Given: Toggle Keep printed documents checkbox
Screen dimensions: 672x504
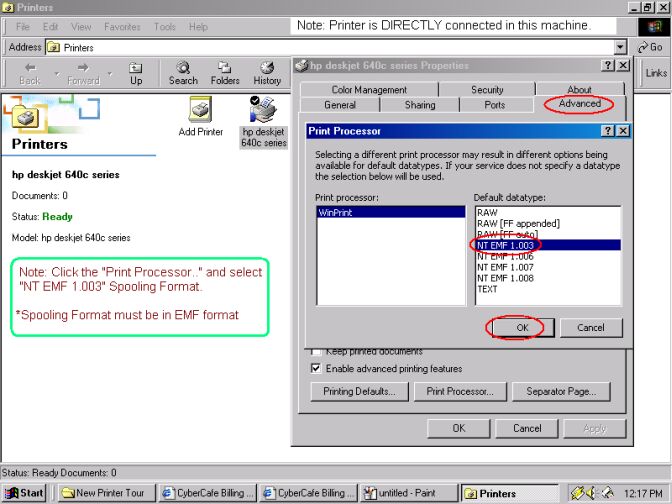Looking at the screenshot, I should pos(317,352).
